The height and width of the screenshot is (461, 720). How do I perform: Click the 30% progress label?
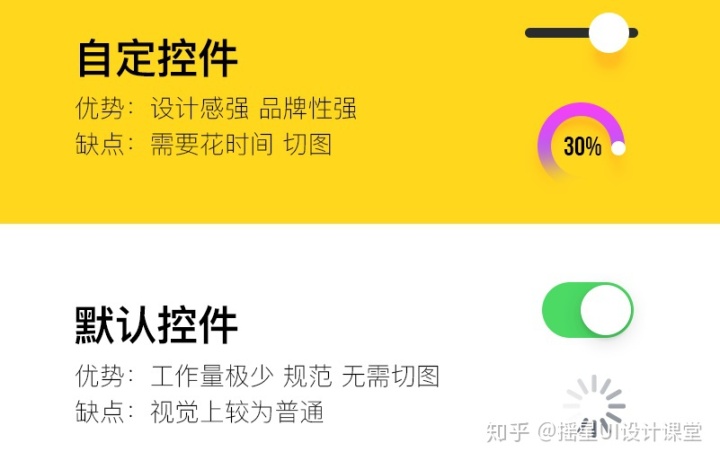click(x=582, y=146)
